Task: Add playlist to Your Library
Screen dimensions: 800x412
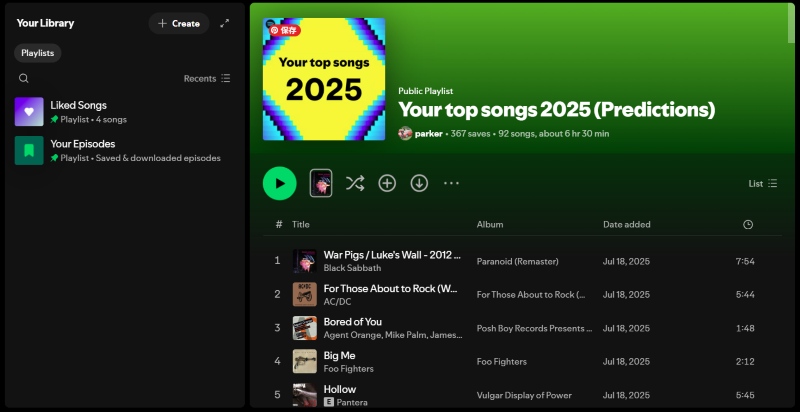Action: pos(387,184)
